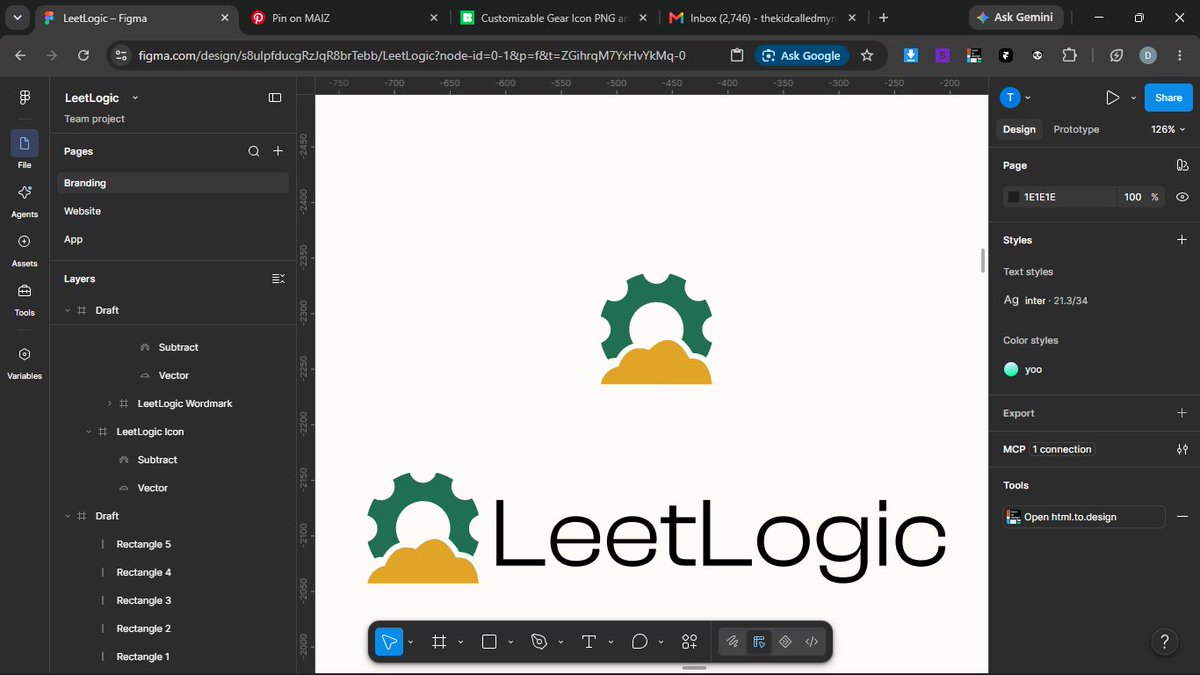Viewport: 1200px width, 675px height.
Task: Click the Ask Google button
Action: (802, 56)
